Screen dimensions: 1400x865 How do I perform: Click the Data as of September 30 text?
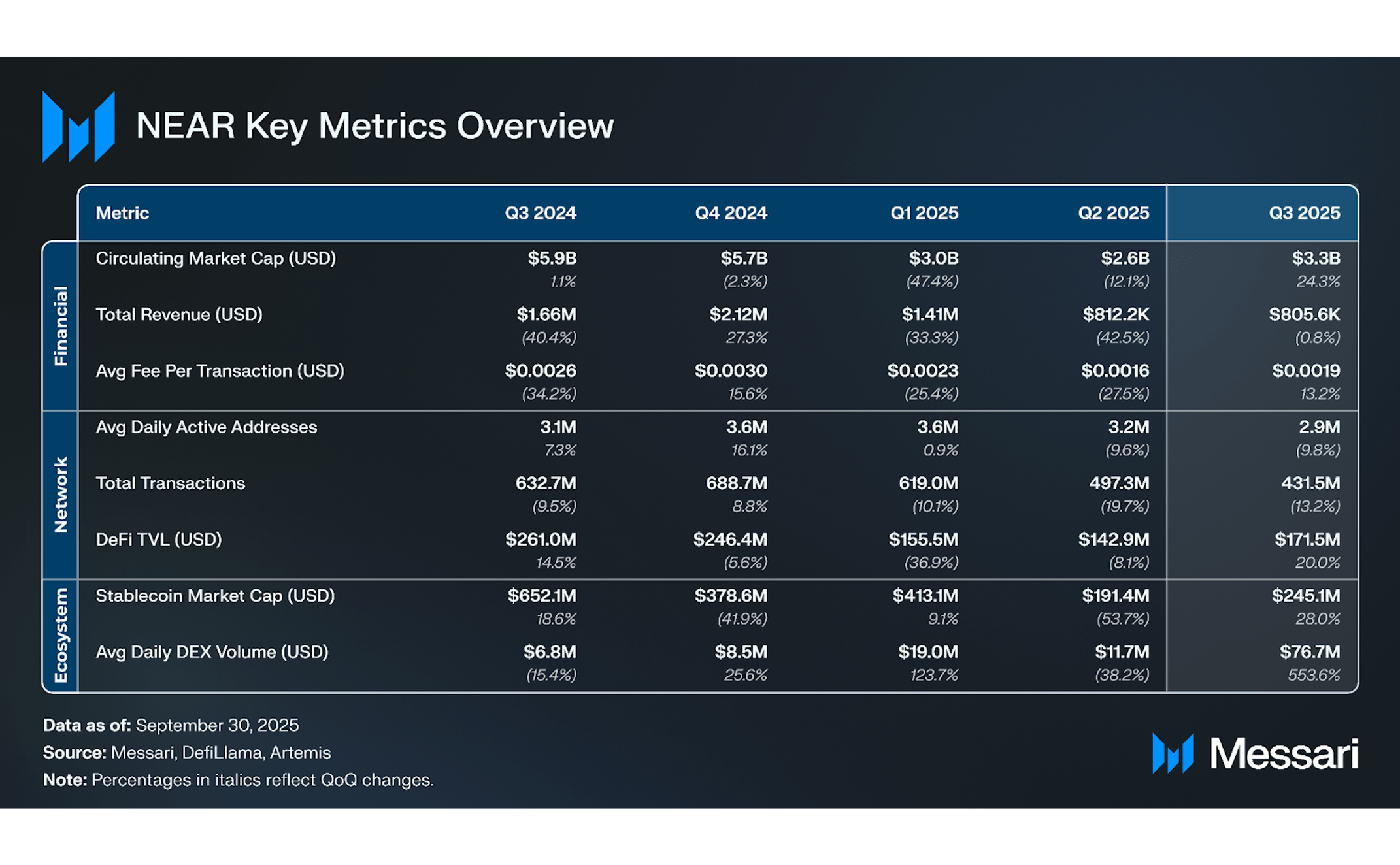click(x=171, y=725)
